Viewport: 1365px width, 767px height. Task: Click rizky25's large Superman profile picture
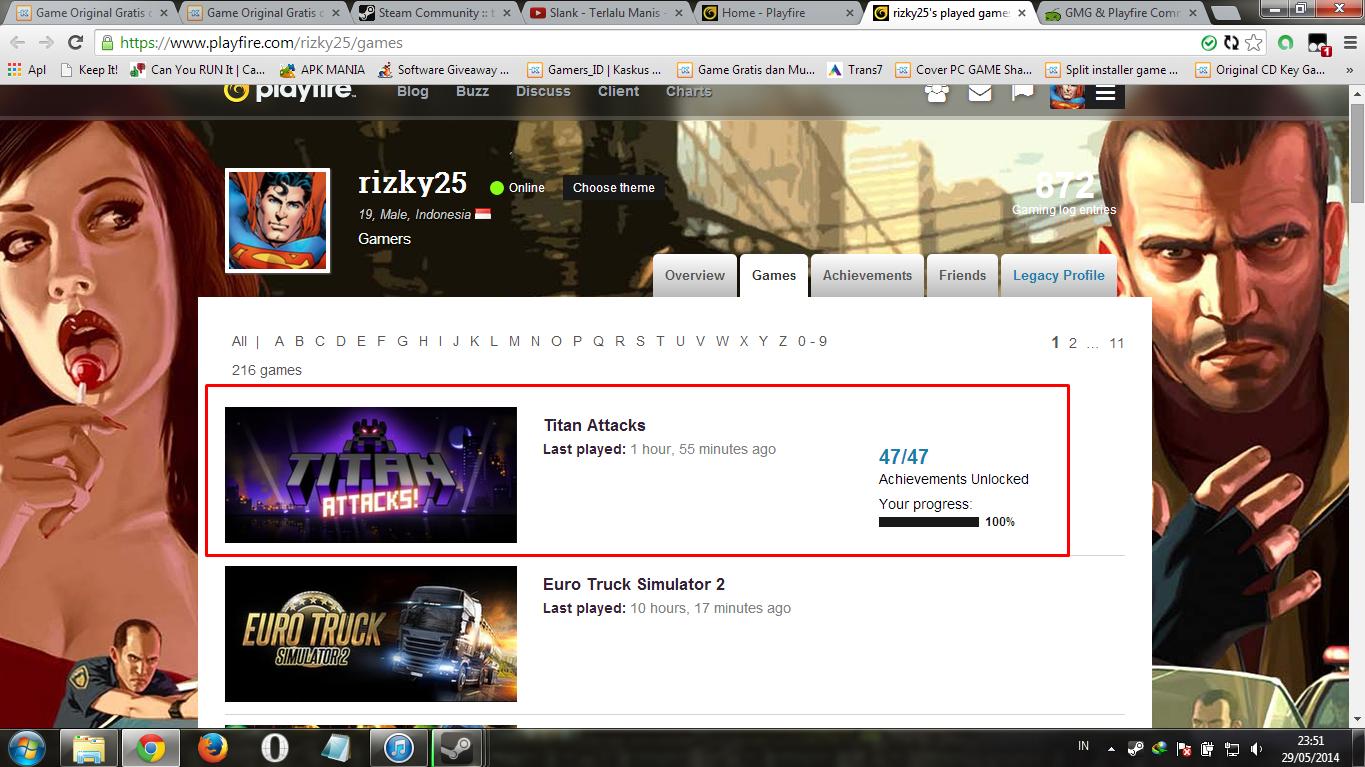pyautogui.click(x=278, y=220)
